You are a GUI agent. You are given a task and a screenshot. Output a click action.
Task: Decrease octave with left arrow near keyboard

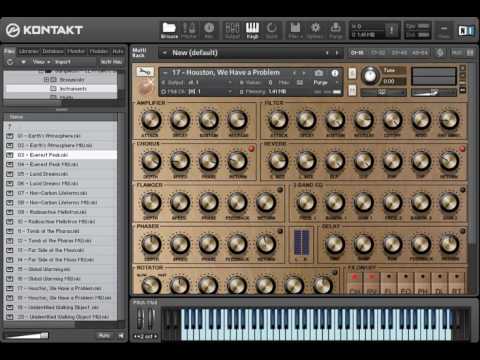coord(135,337)
